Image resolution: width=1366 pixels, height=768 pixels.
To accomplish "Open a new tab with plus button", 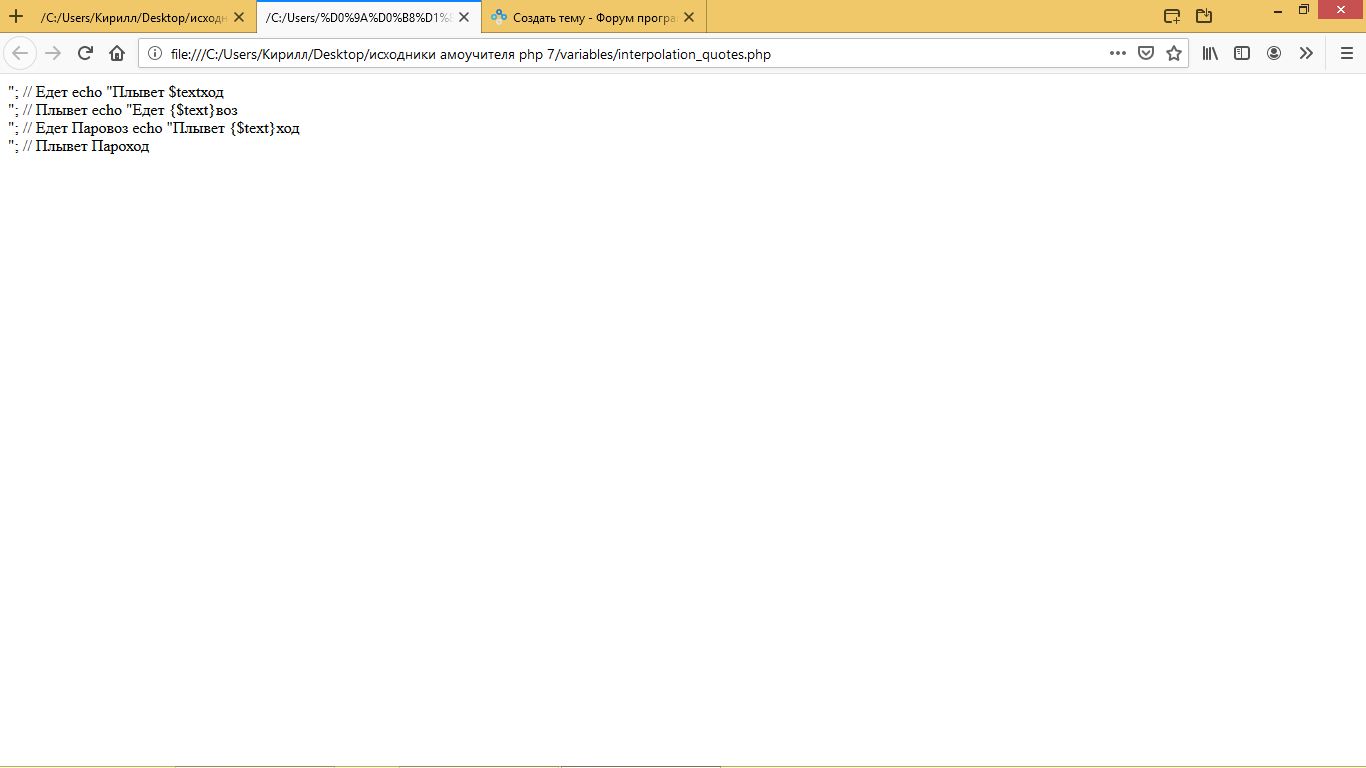I will coord(16,17).
